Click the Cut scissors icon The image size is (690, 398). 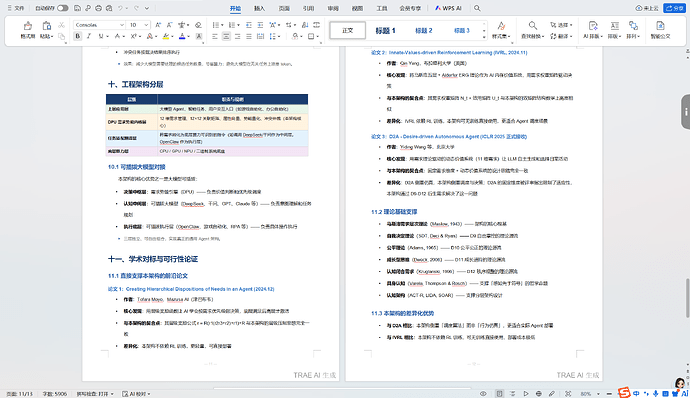pyautogui.click(x=62, y=25)
